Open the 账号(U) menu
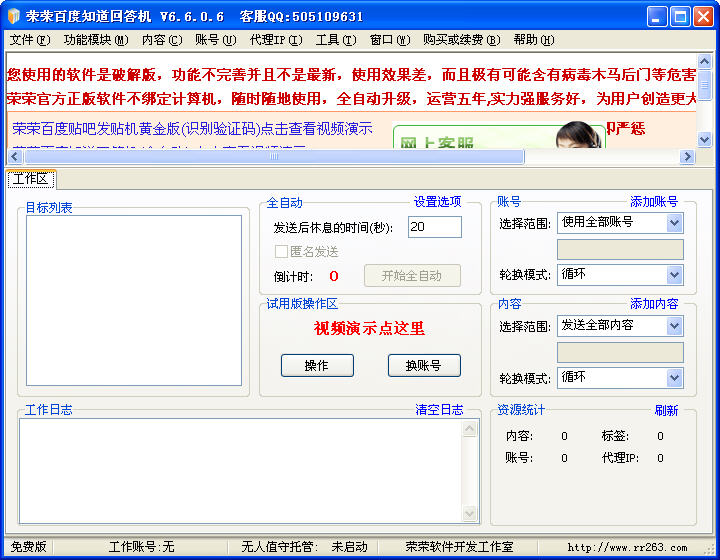720x560 pixels. pos(215,40)
